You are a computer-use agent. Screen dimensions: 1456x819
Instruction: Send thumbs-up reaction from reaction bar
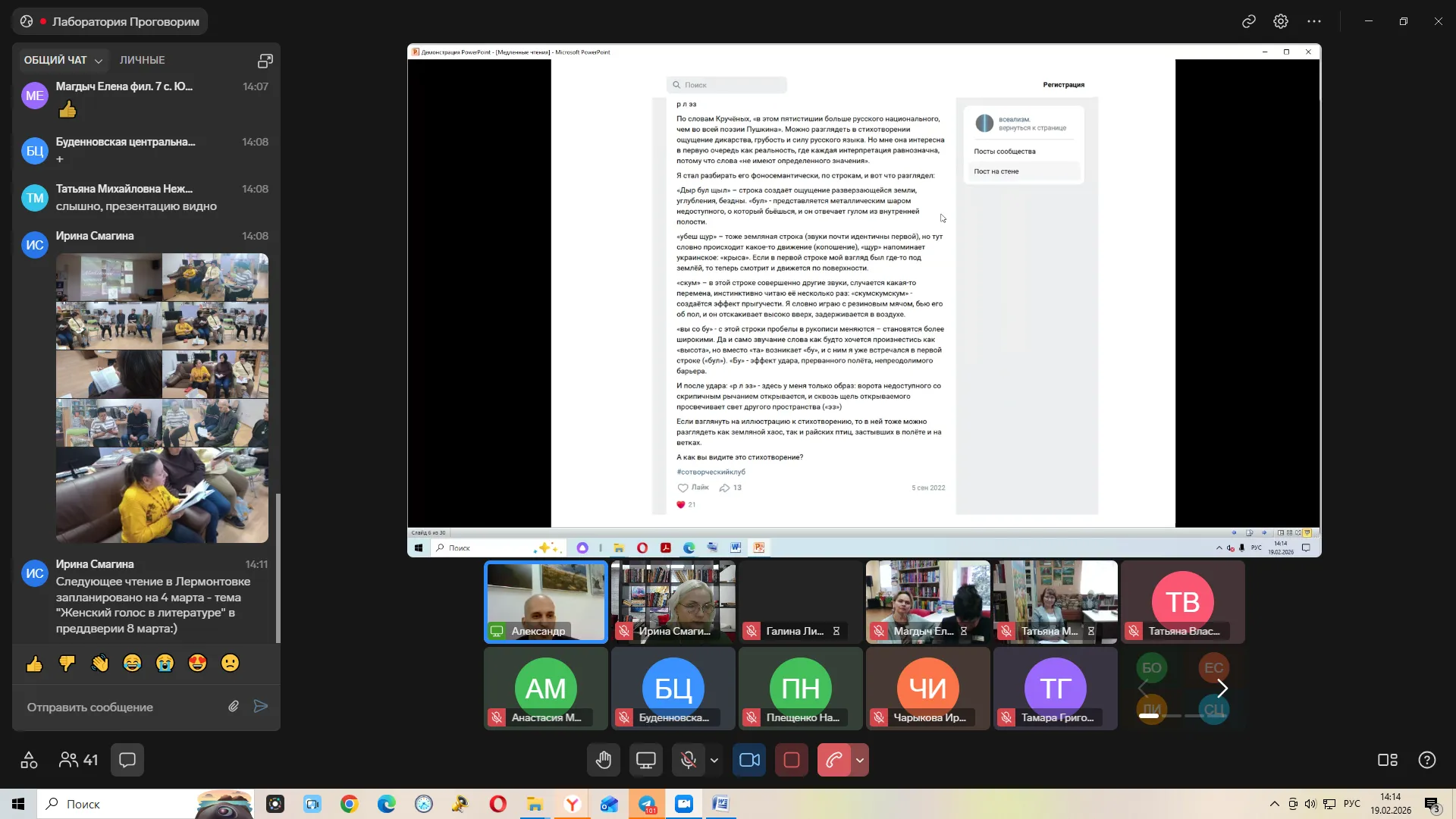(x=35, y=664)
